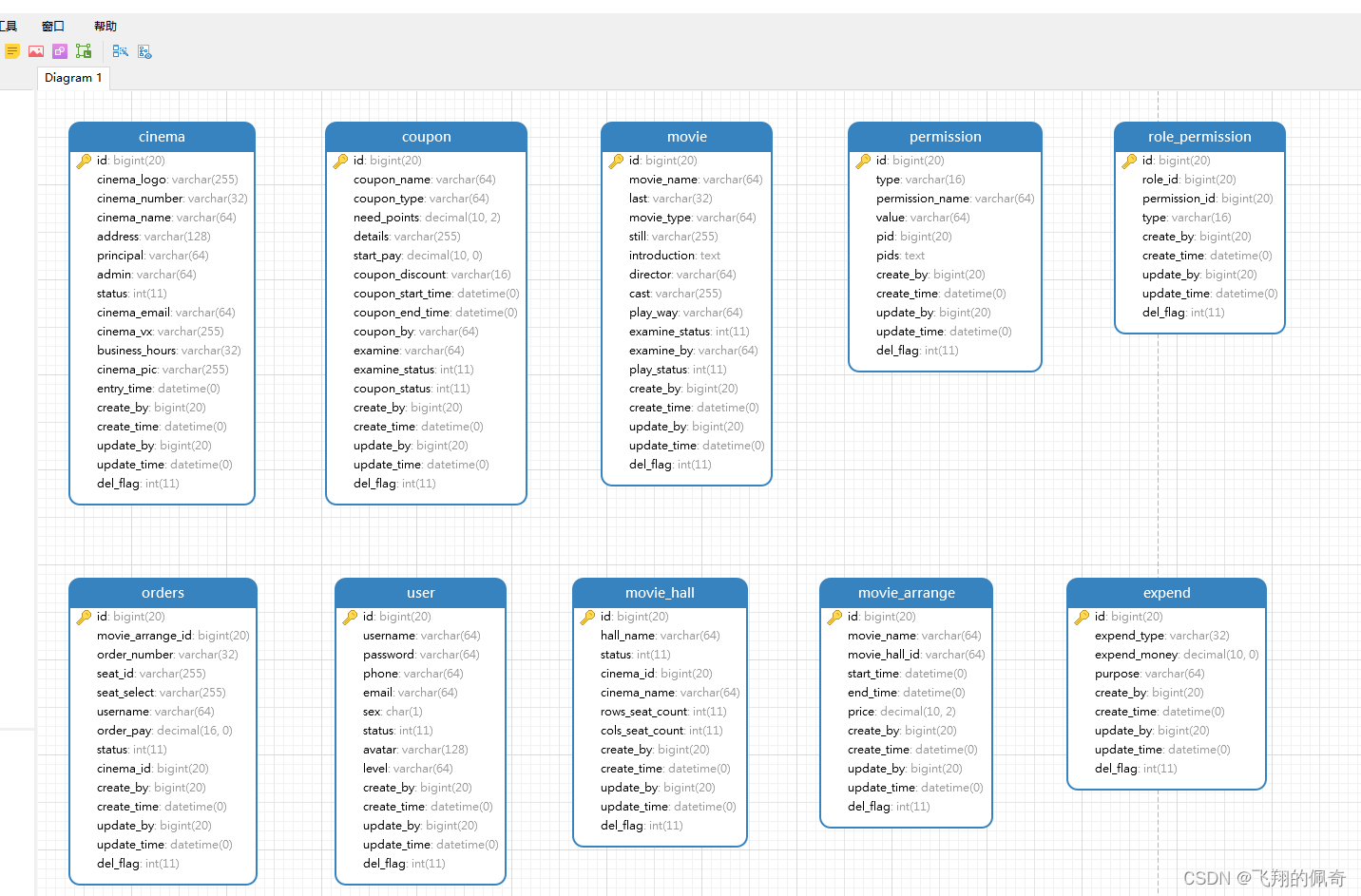Image resolution: width=1361 pixels, height=896 pixels.
Task: Click the permission_name field in permission table
Action: [955, 199]
